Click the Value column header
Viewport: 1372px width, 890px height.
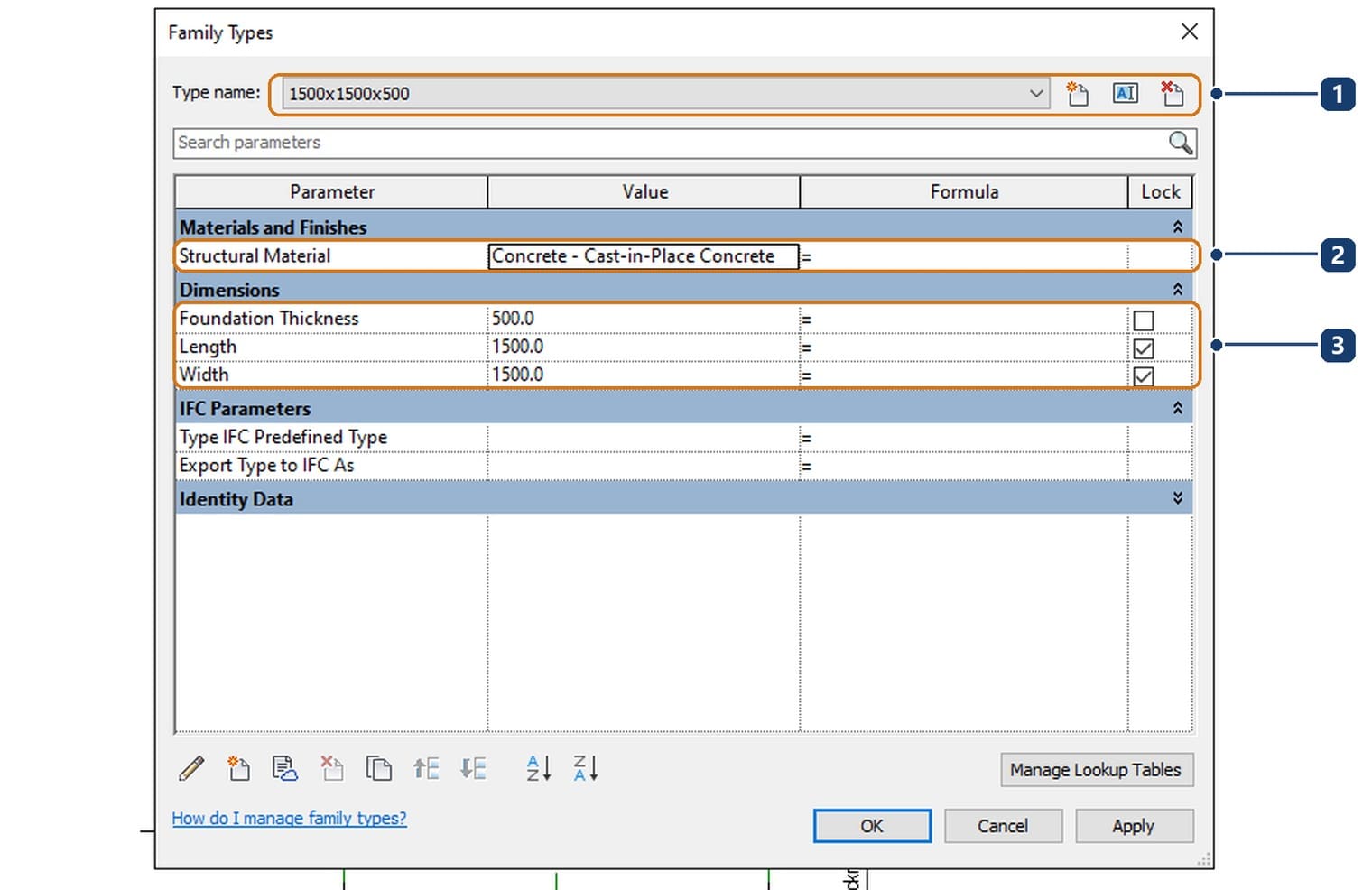pyautogui.click(x=644, y=192)
